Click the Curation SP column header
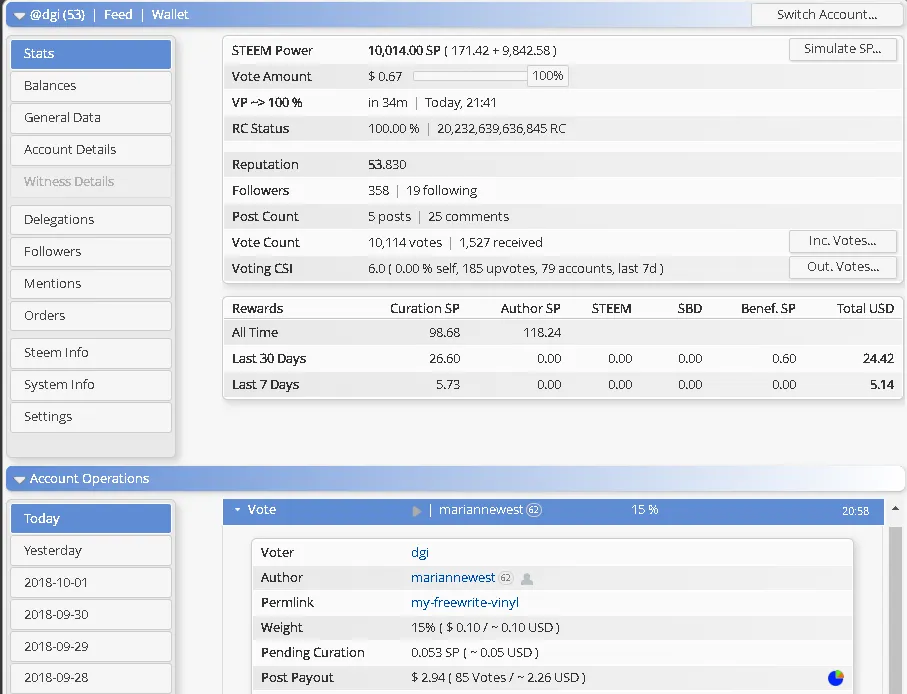Viewport: 907px width, 694px height. click(x=425, y=309)
